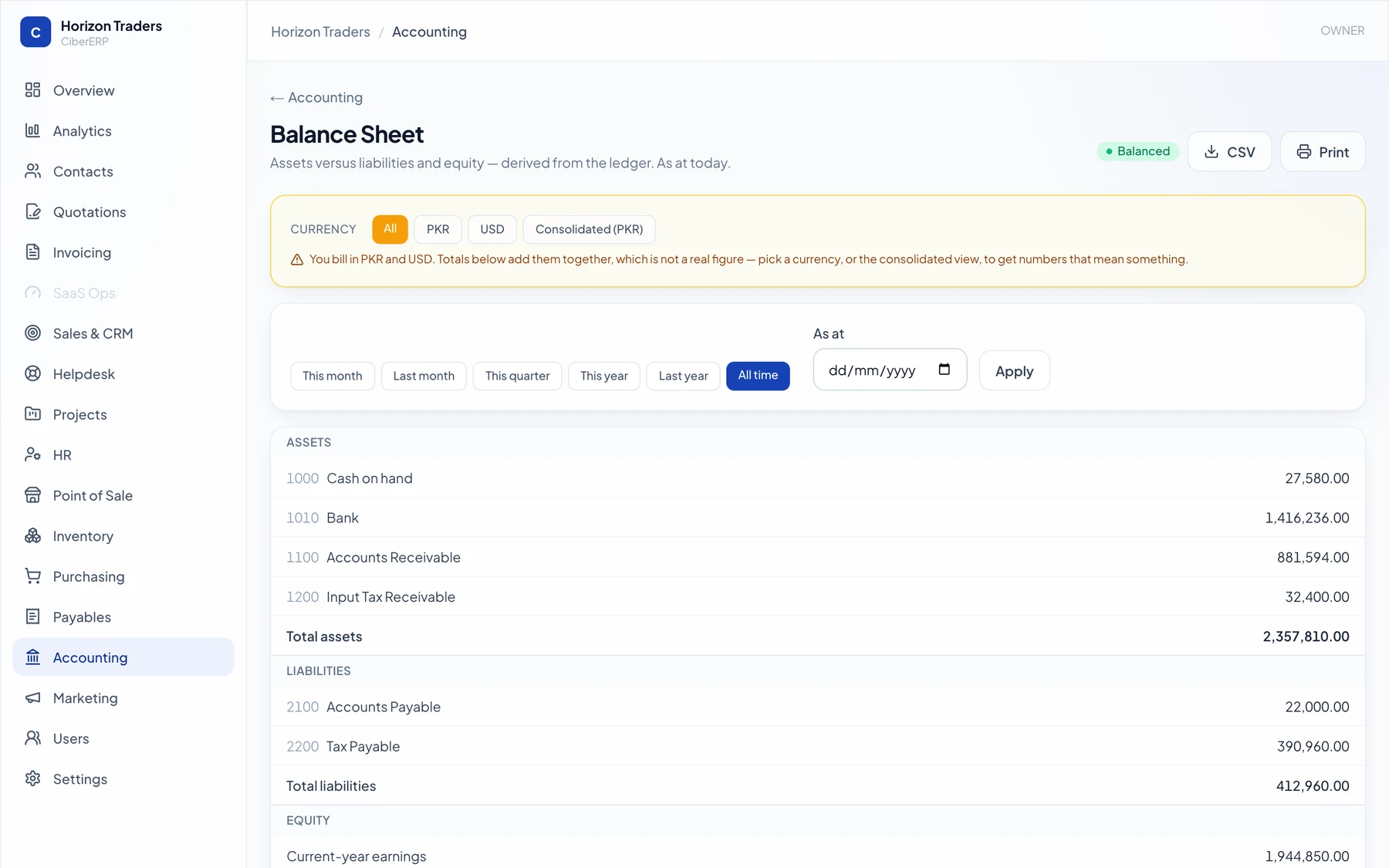Click the Quotations pencil-document icon
Screen dimensions: 1389x868
pos(32,211)
